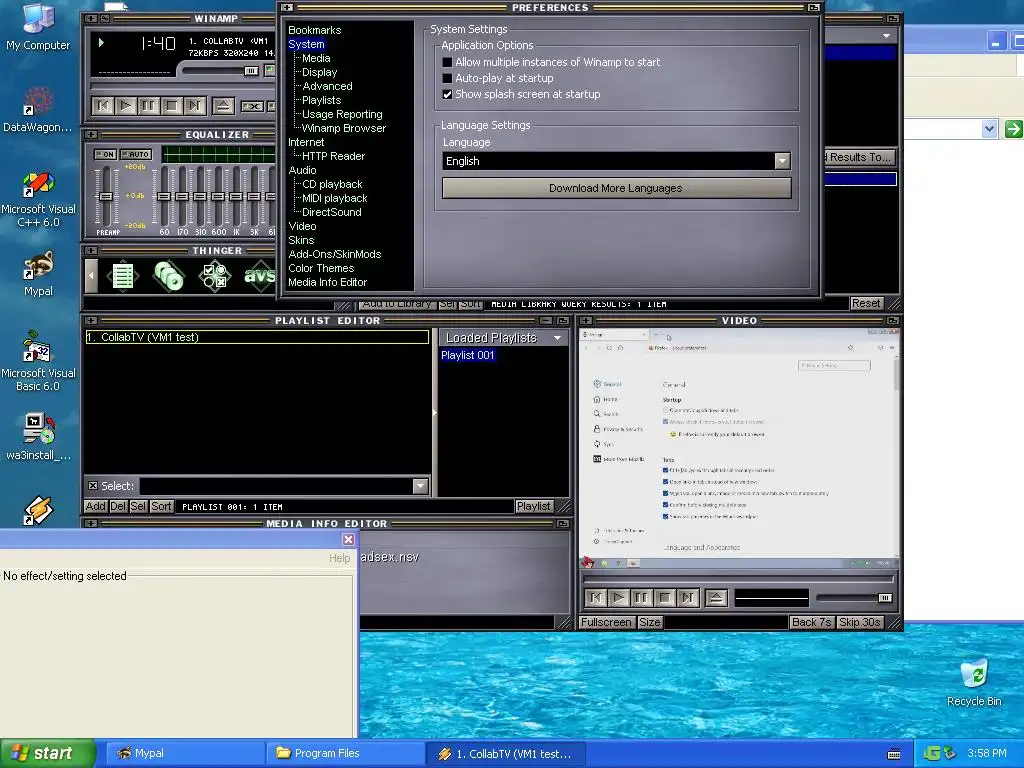
Task: Toggle Equalizer AUTO button
Action: coord(136,155)
